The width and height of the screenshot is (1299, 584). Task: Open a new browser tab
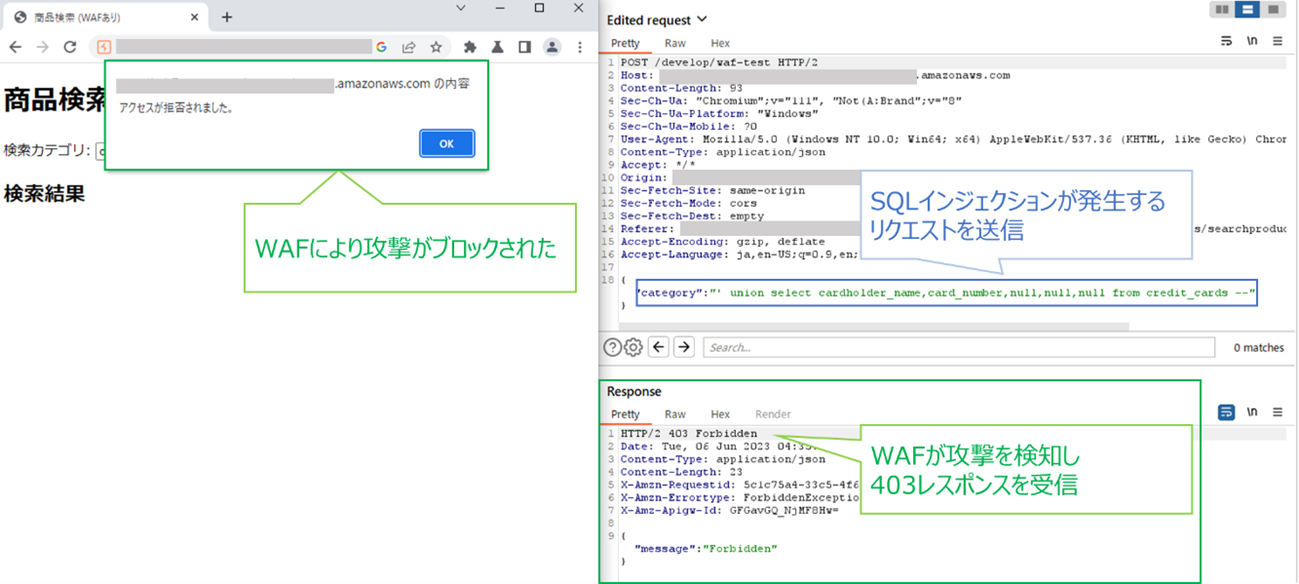point(227,17)
